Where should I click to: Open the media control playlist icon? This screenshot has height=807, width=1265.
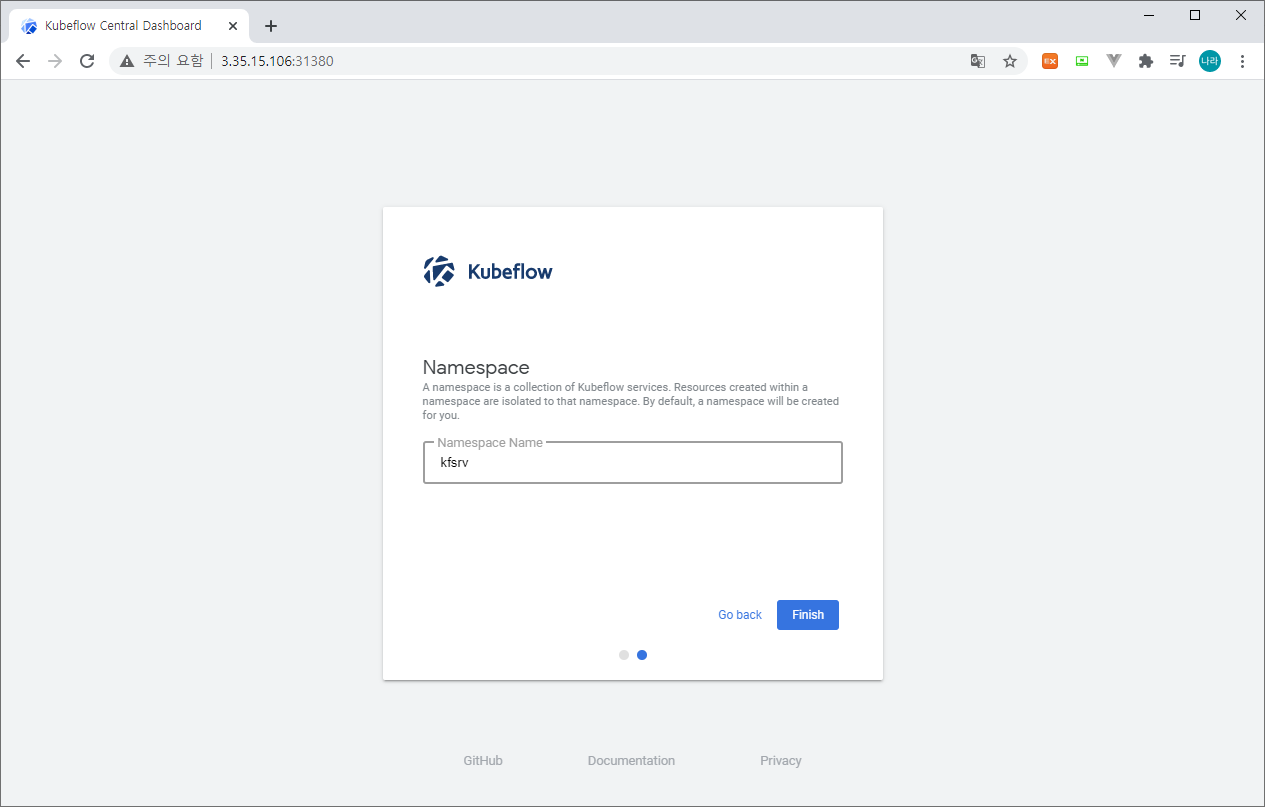coord(1178,61)
